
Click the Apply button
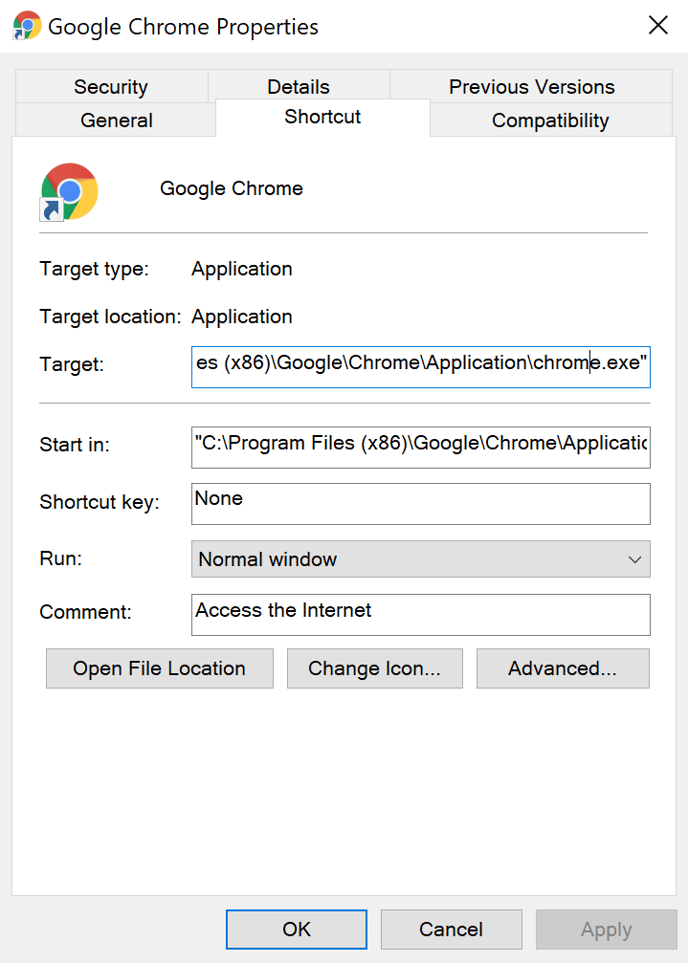[x=606, y=929]
